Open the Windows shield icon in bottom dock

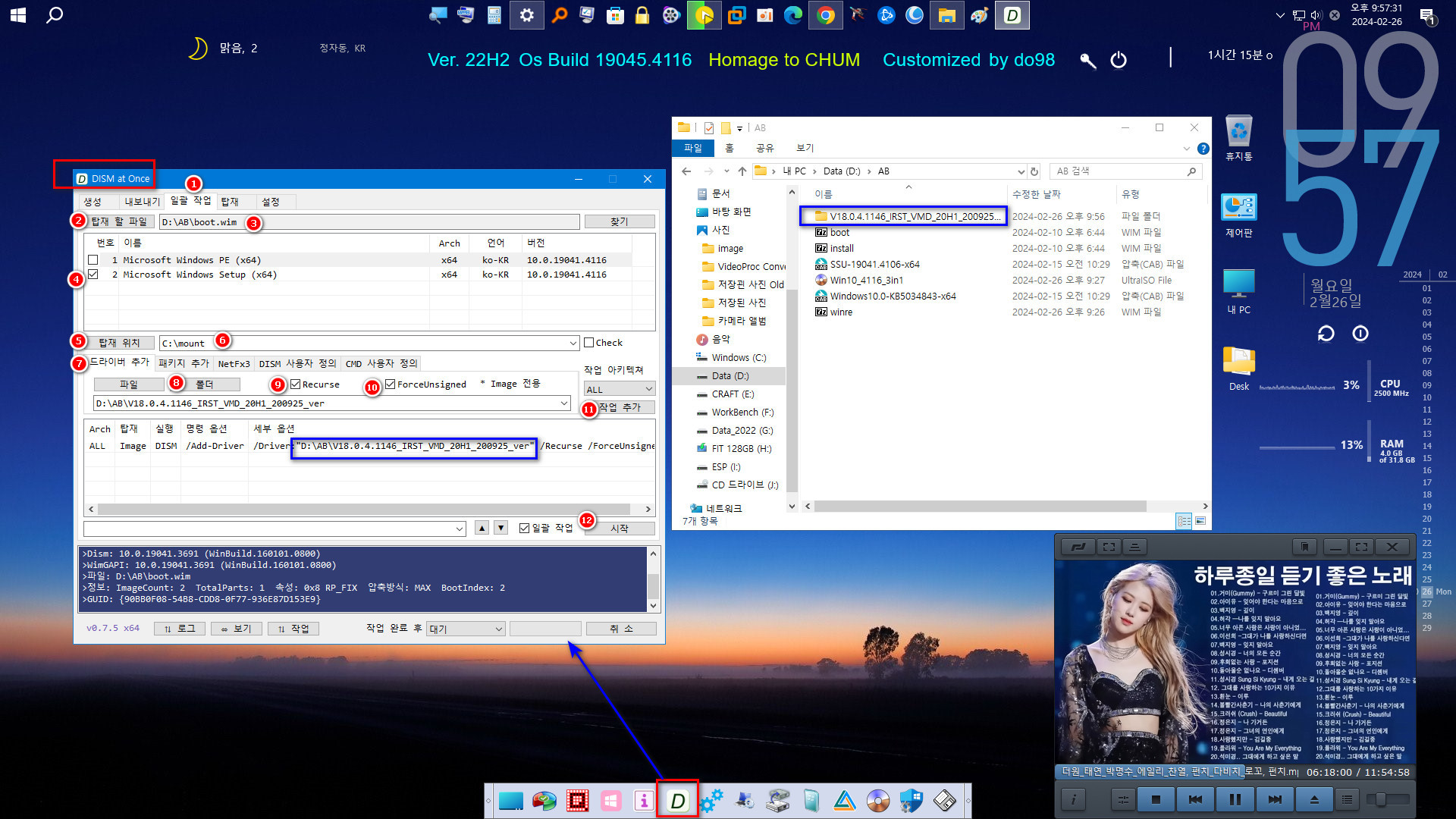[911, 801]
